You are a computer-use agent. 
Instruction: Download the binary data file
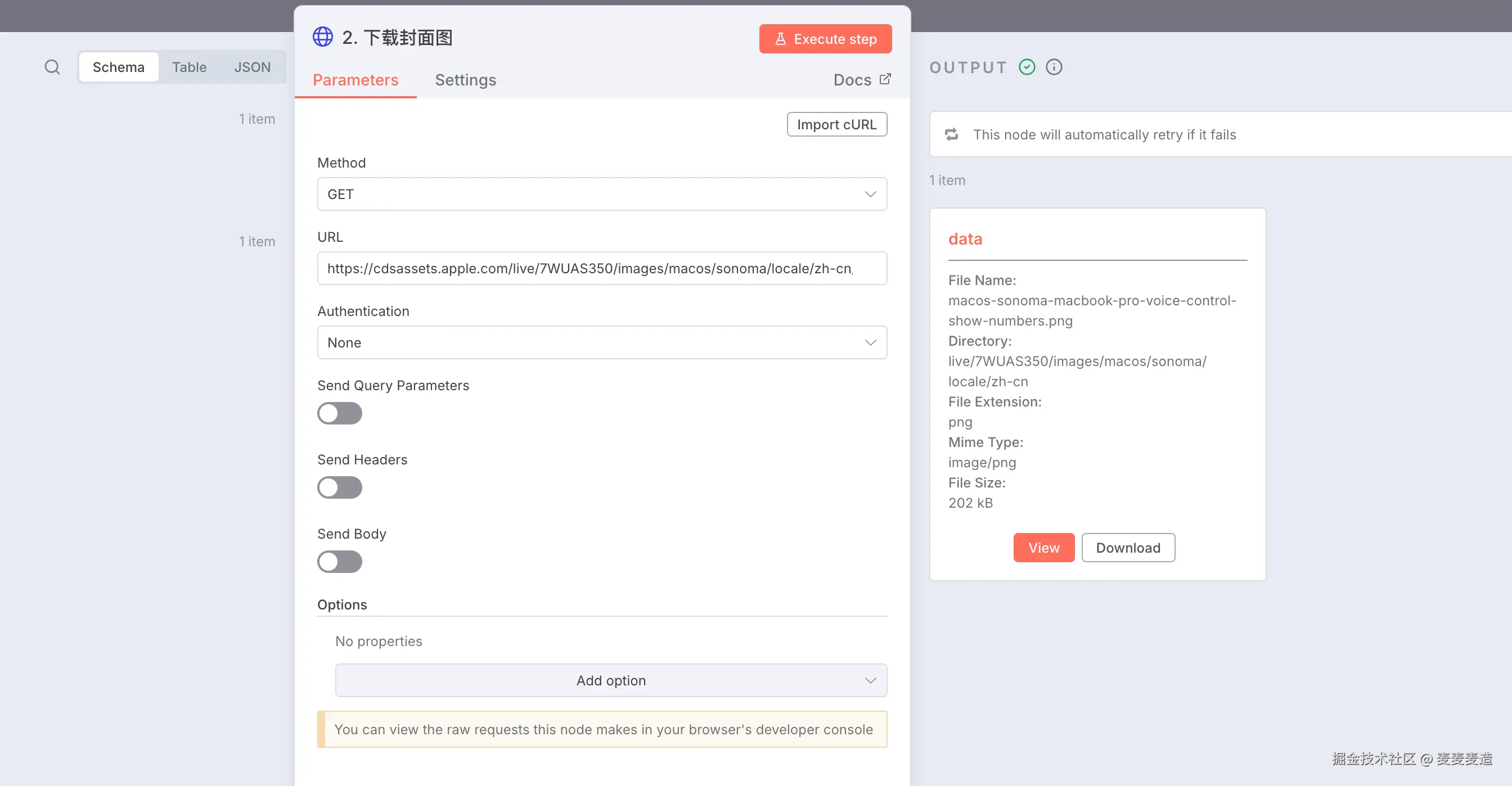tap(1128, 547)
